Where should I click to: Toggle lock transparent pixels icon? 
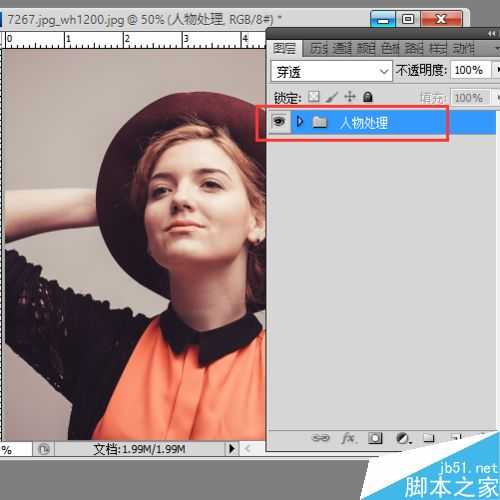(313, 97)
